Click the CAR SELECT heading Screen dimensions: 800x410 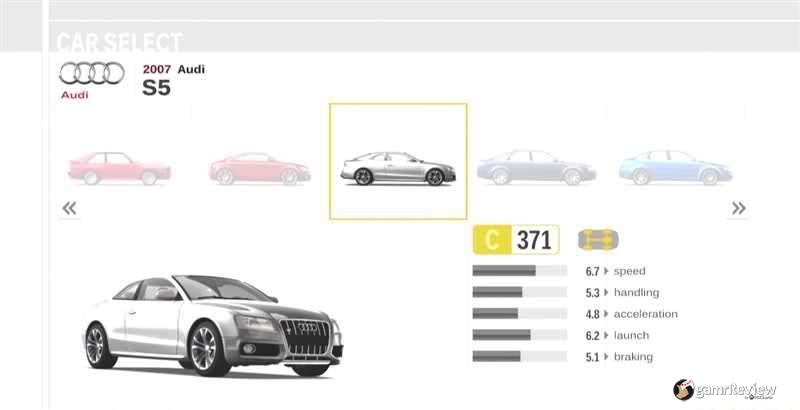coord(119,42)
